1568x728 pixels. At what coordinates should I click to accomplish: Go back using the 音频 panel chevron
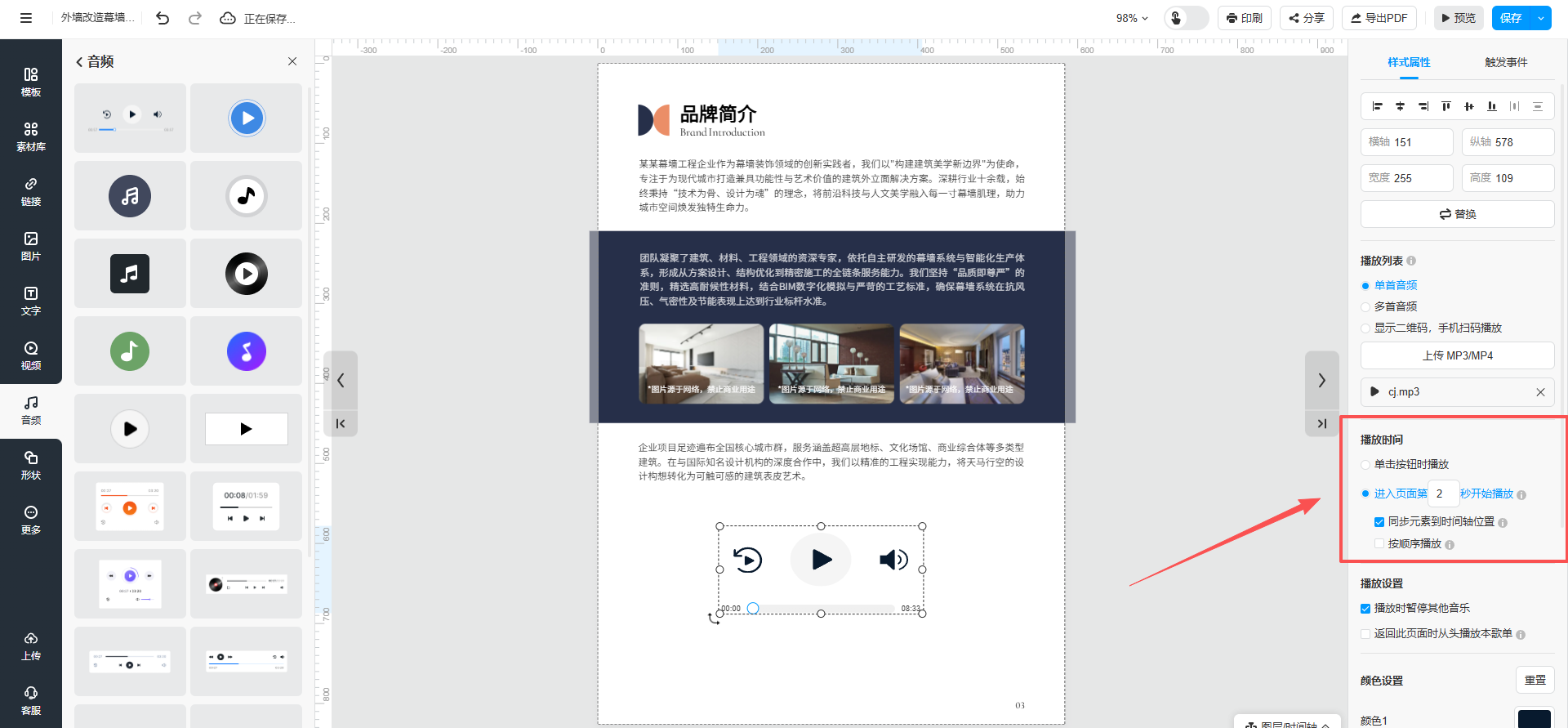[79, 62]
